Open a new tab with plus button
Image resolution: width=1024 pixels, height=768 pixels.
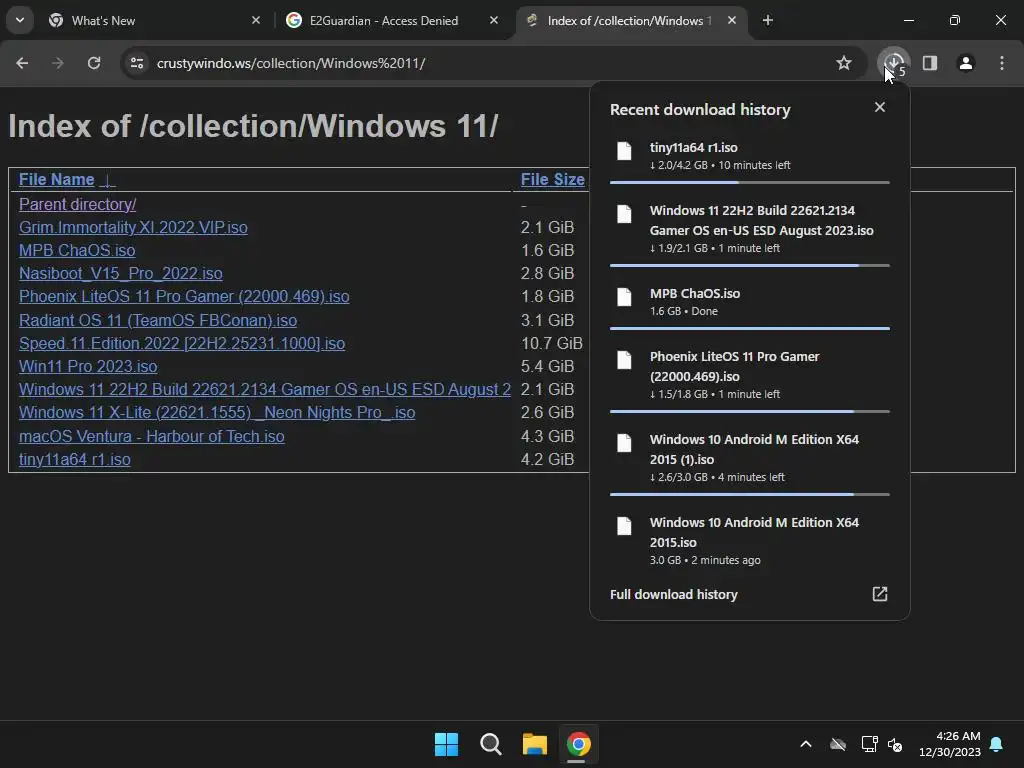768,20
